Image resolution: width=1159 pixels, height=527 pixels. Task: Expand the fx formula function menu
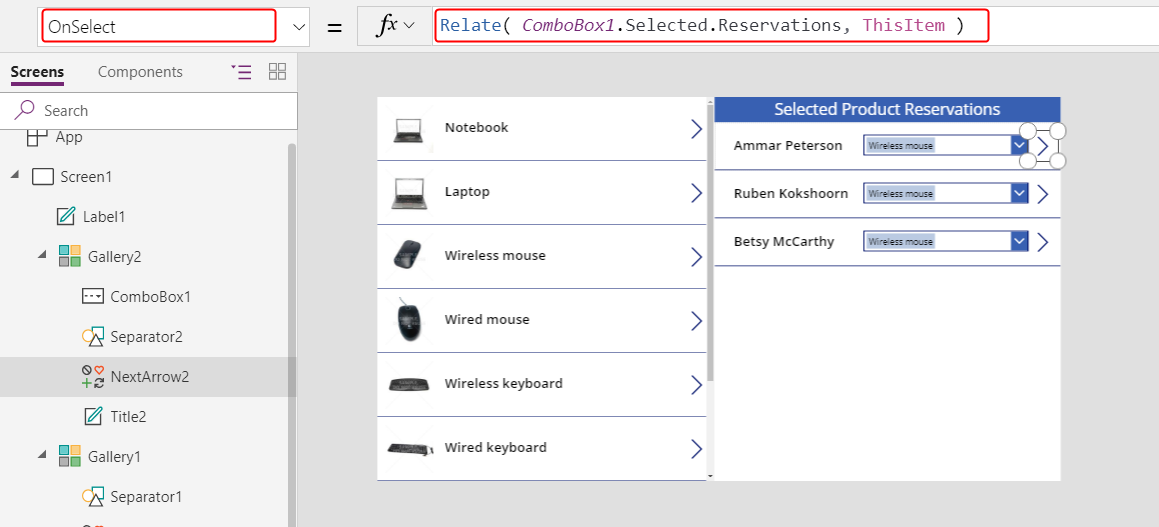pyautogui.click(x=395, y=26)
